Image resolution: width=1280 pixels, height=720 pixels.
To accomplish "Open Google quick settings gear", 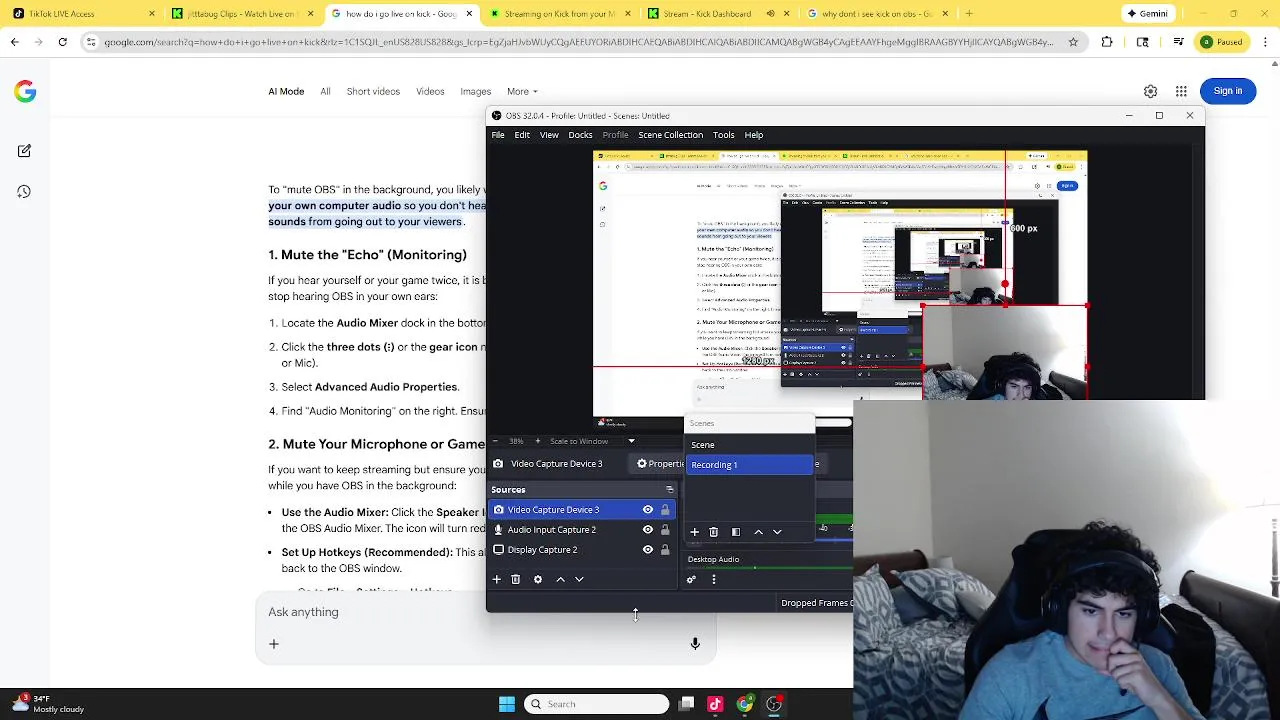I will (x=1150, y=91).
